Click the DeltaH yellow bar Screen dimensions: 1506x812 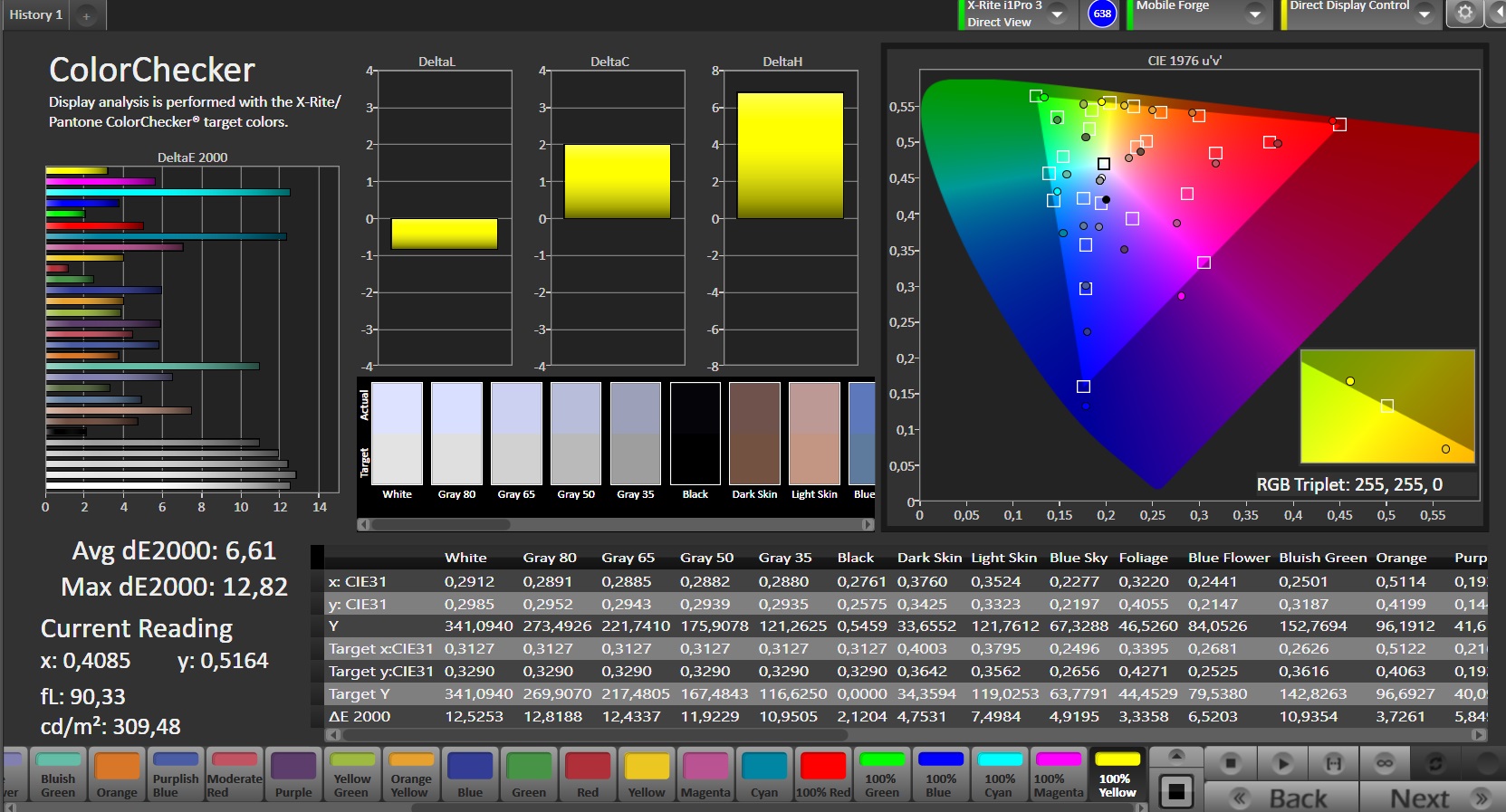[791, 156]
